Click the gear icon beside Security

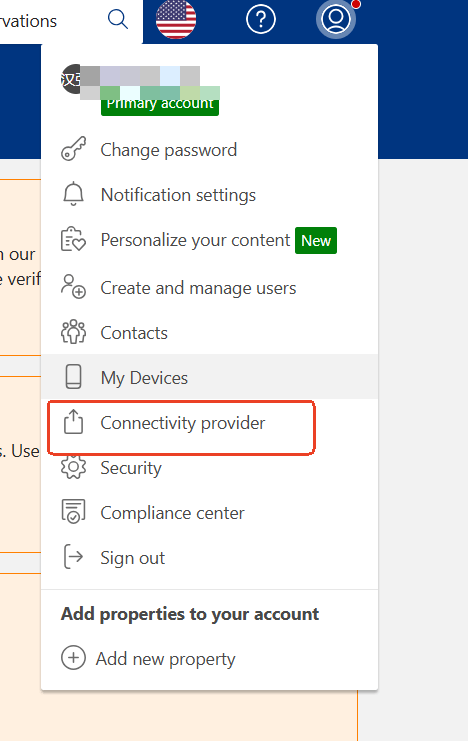point(73,467)
